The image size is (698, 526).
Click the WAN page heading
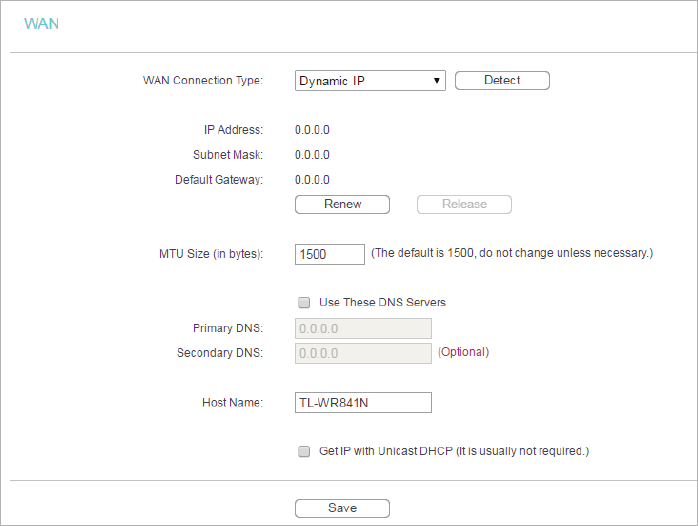(41, 24)
